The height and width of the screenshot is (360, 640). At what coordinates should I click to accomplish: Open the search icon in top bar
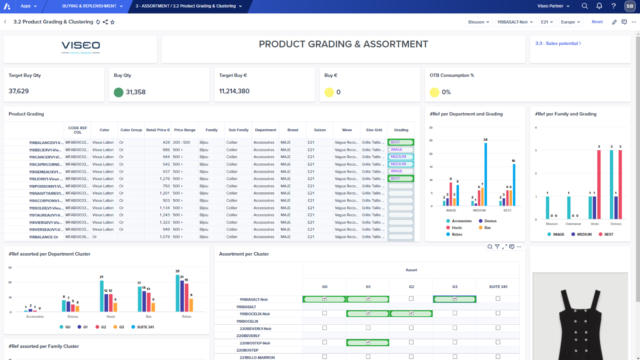[584, 6]
